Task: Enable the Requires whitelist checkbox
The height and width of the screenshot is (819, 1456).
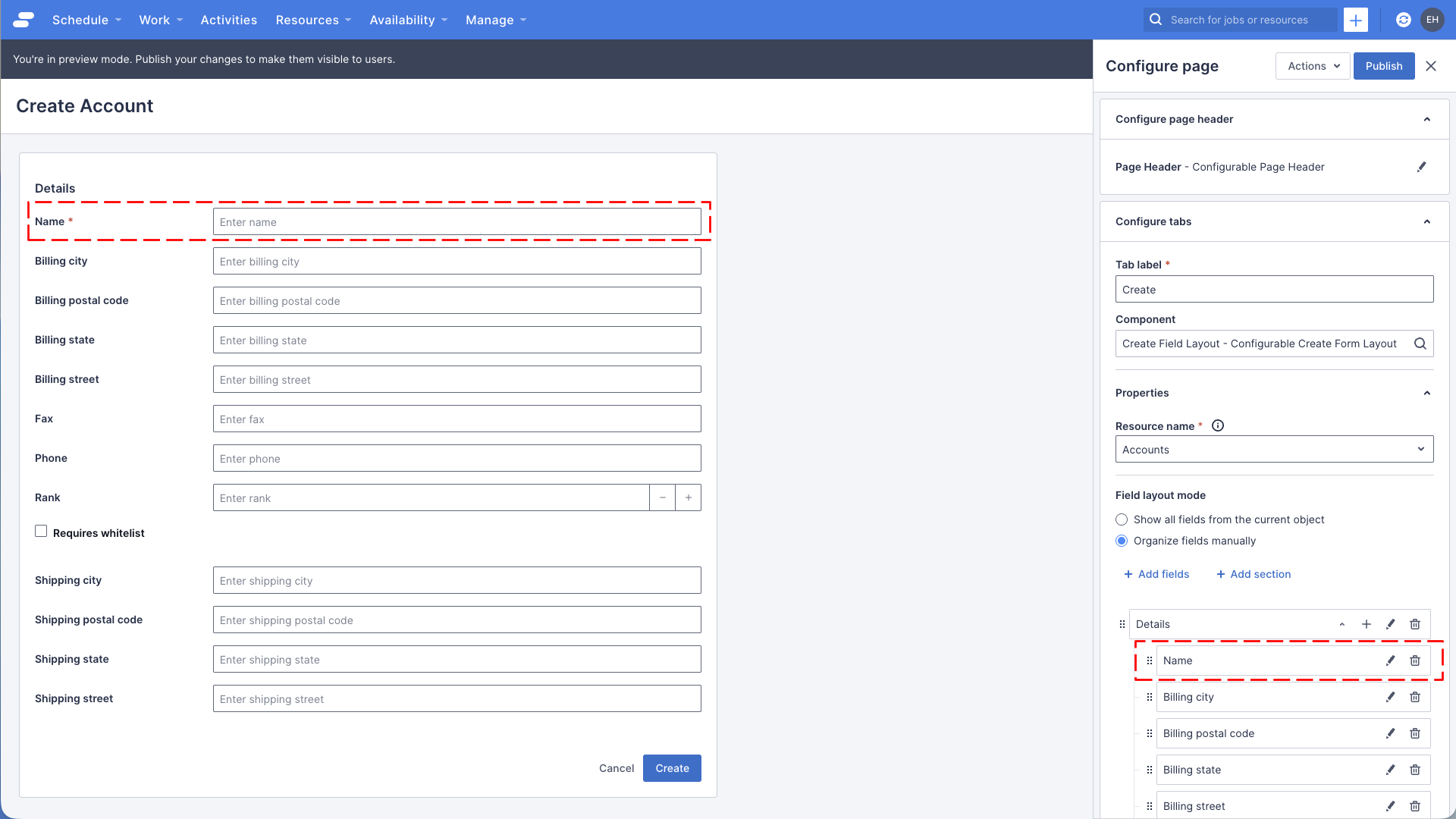Action: [41, 532]
